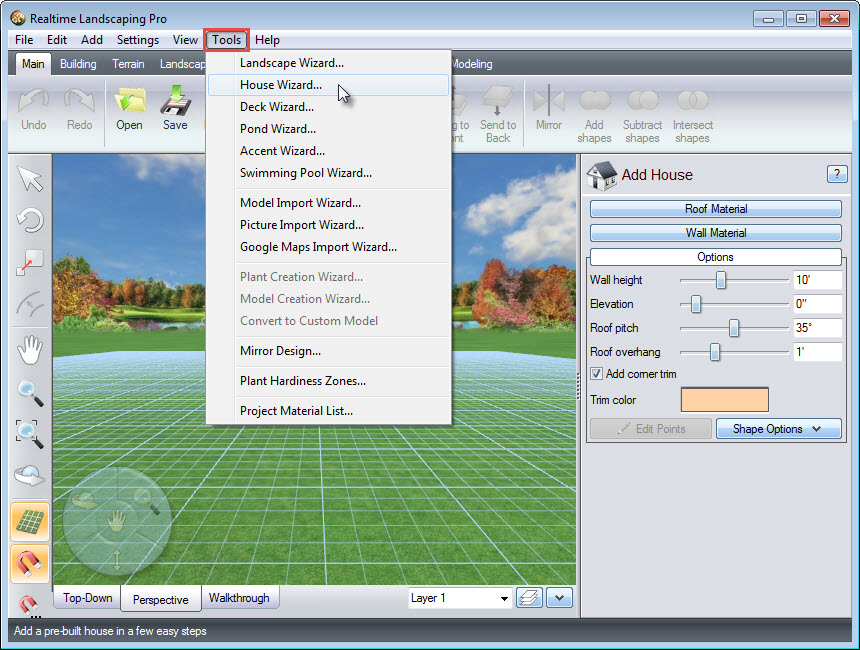Click the Edit Points button

tap(651, 429)
